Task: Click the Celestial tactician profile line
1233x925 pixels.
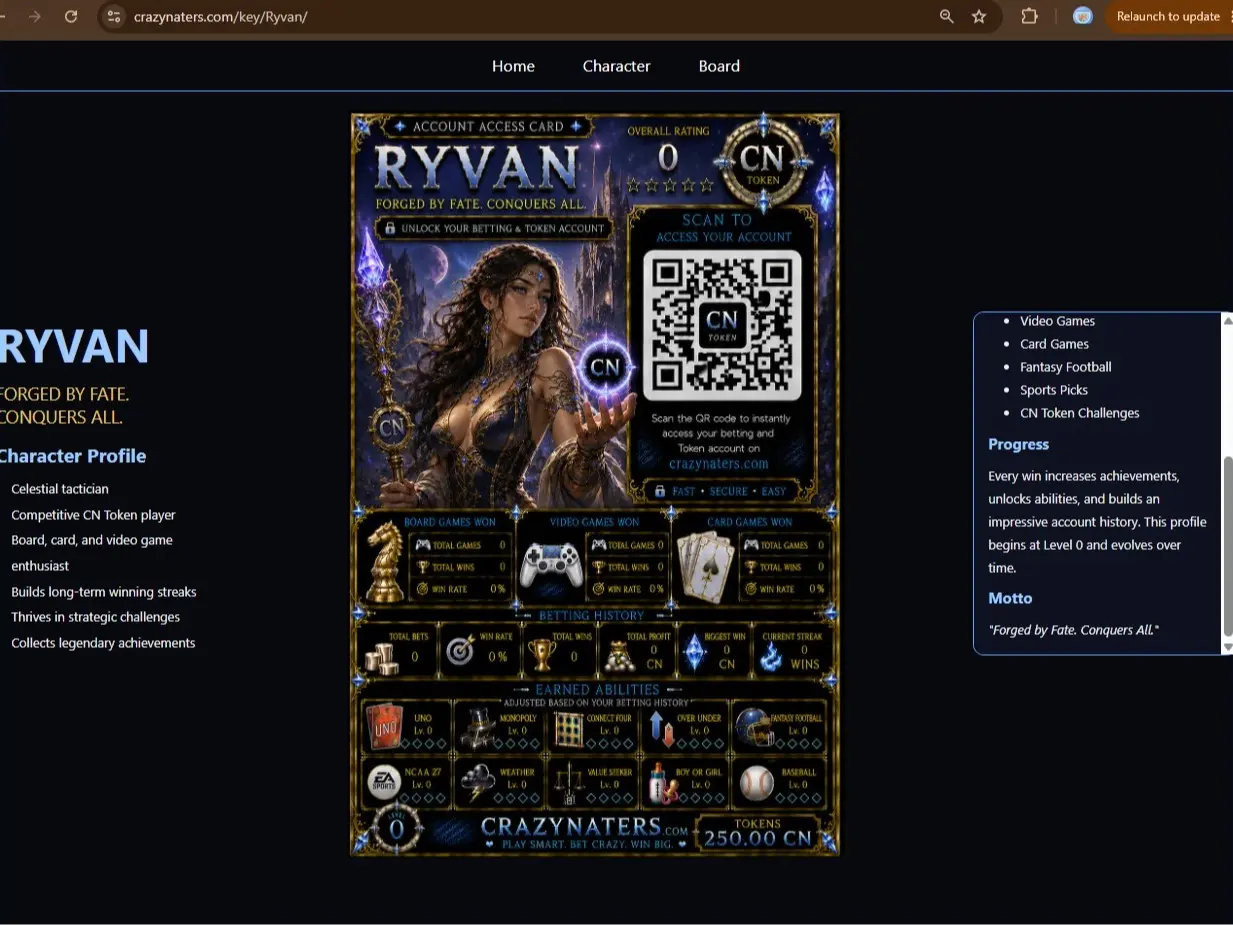Action: point(60,489)
